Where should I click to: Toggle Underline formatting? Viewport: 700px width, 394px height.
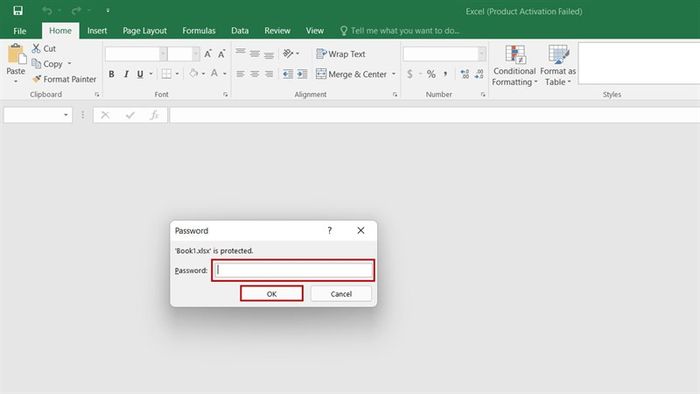(x=140, y=74)
